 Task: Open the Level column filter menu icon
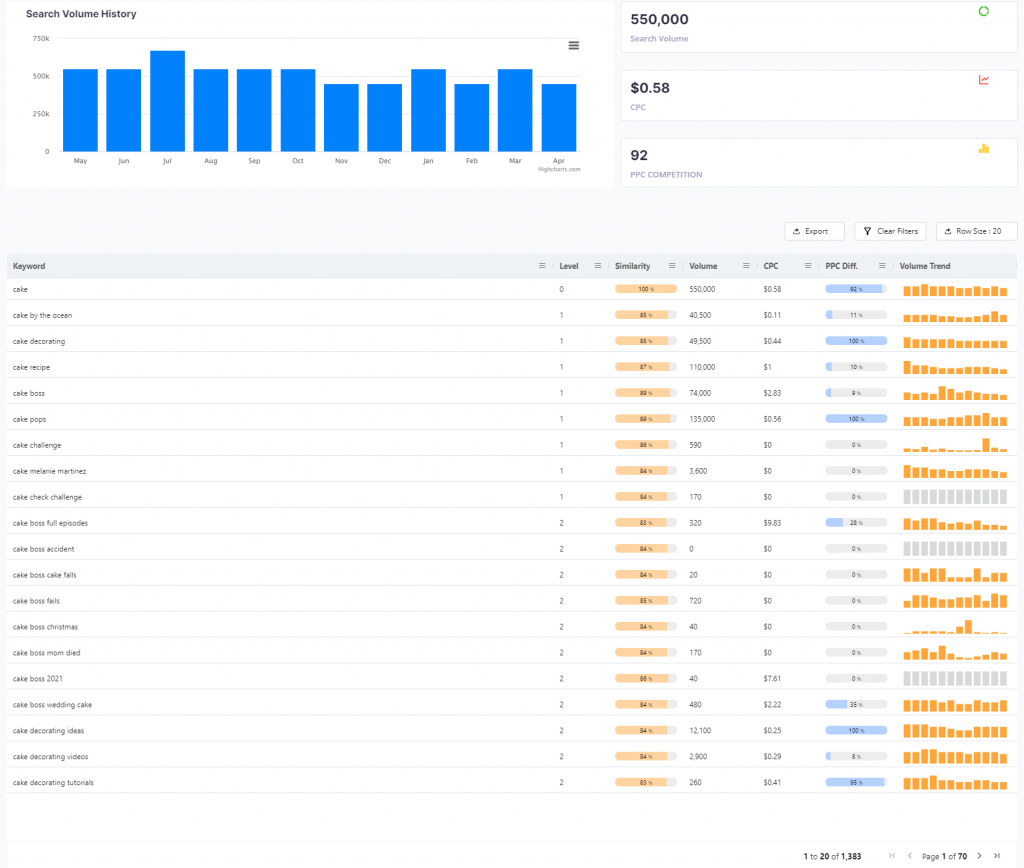coord(598,266)
